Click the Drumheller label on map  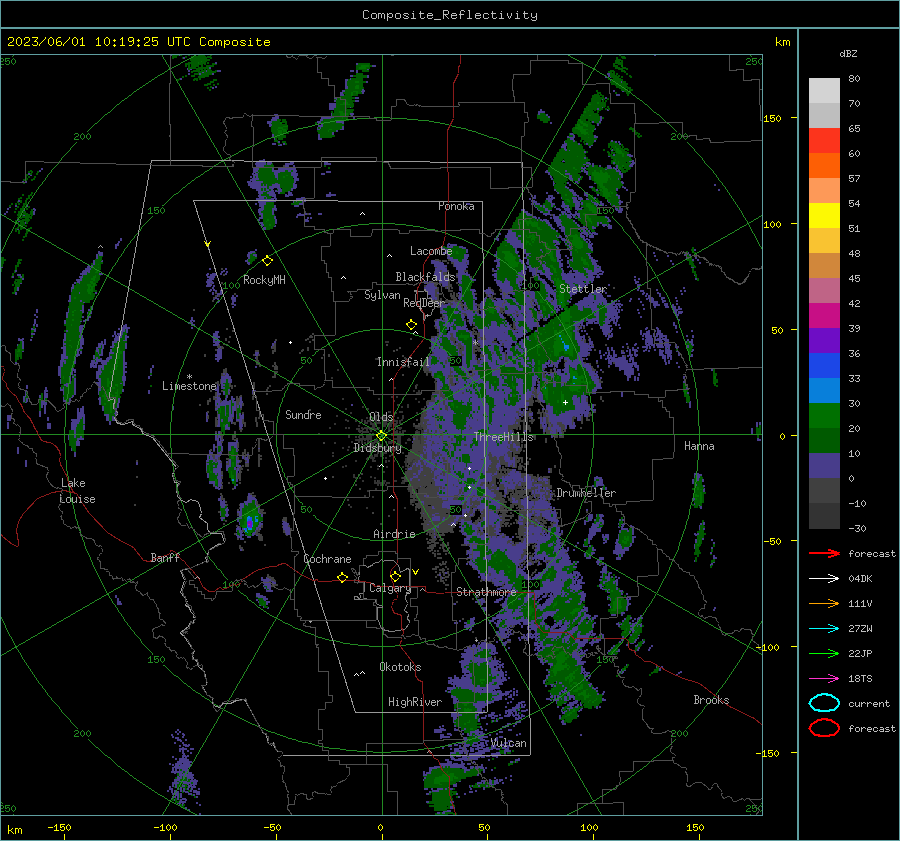[586, 493]
